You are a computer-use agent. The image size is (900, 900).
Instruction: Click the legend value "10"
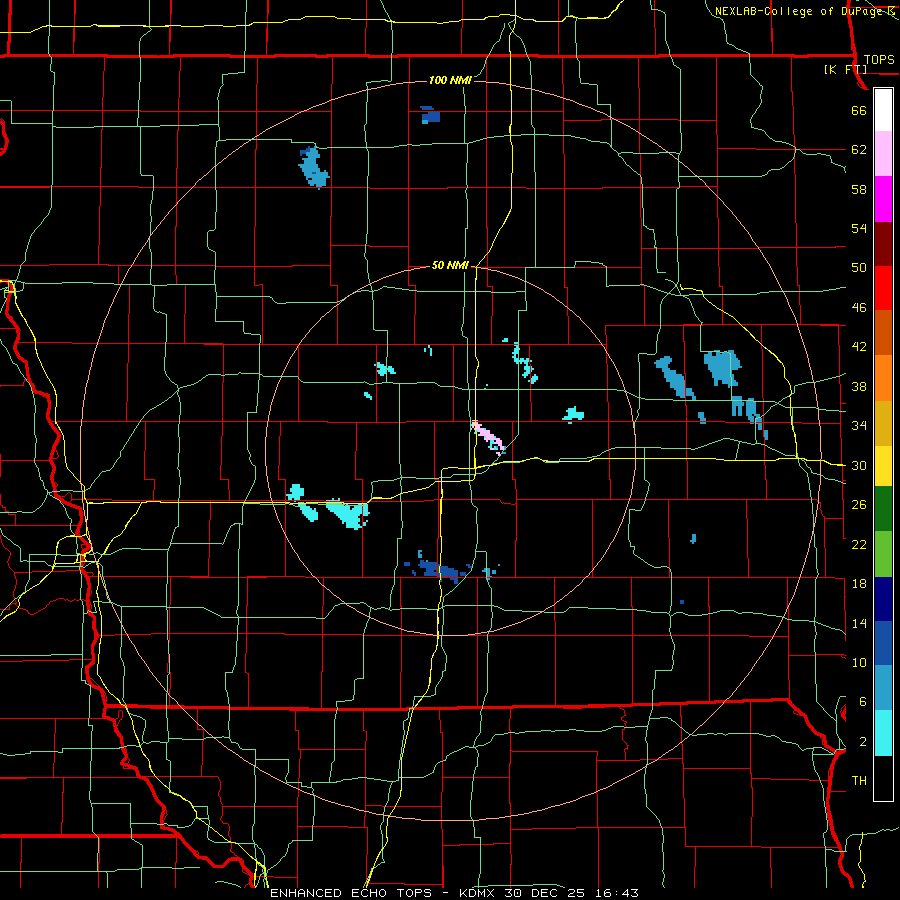pyautogui.click(x=859, y=662)
